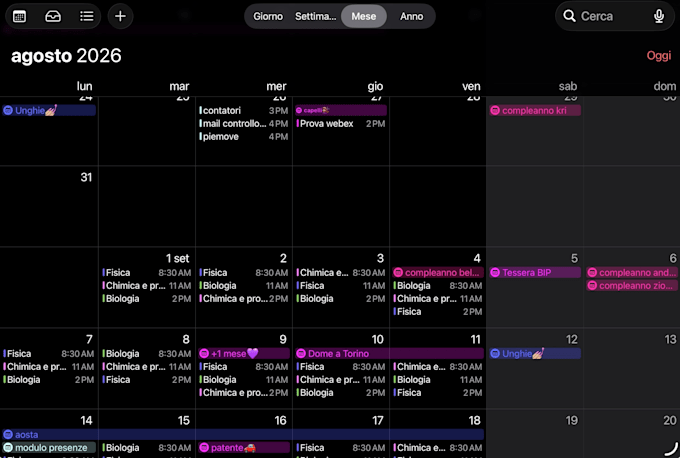Open the compleanno bel... event on day 4
This screenshot has height=458, width=680.
pos(438,273)
